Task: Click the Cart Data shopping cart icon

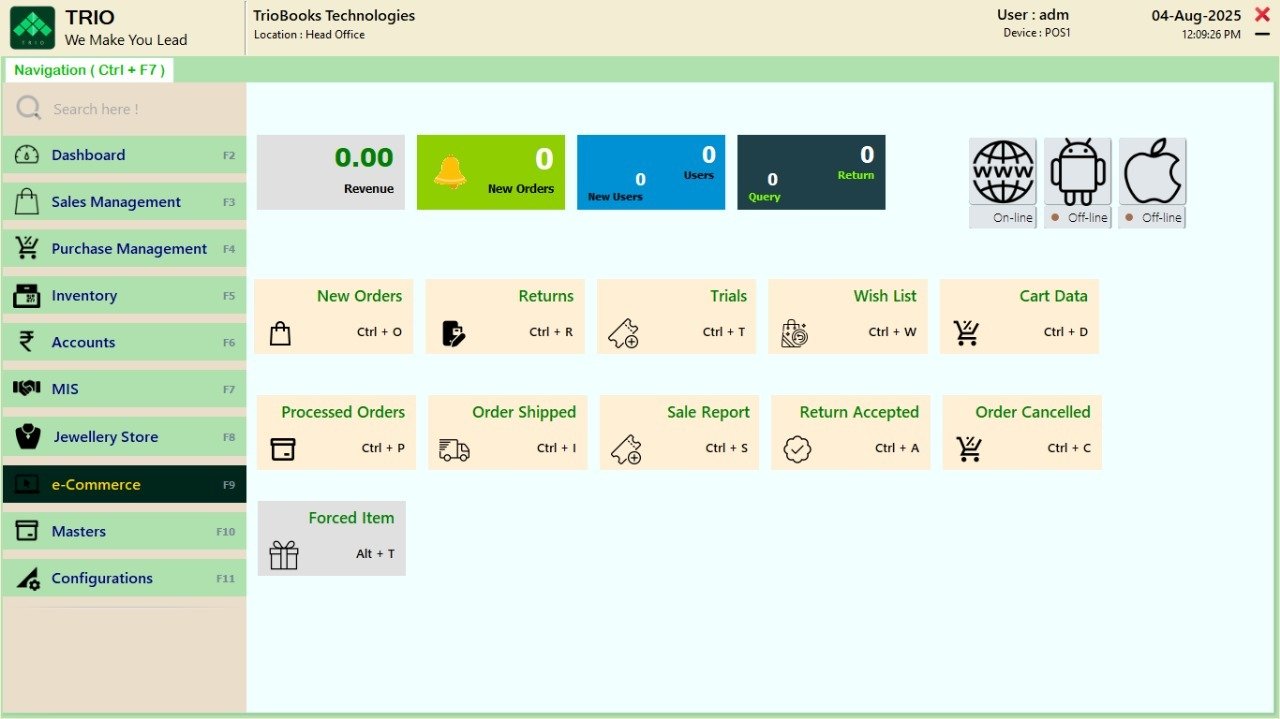Action: [966, 333]
